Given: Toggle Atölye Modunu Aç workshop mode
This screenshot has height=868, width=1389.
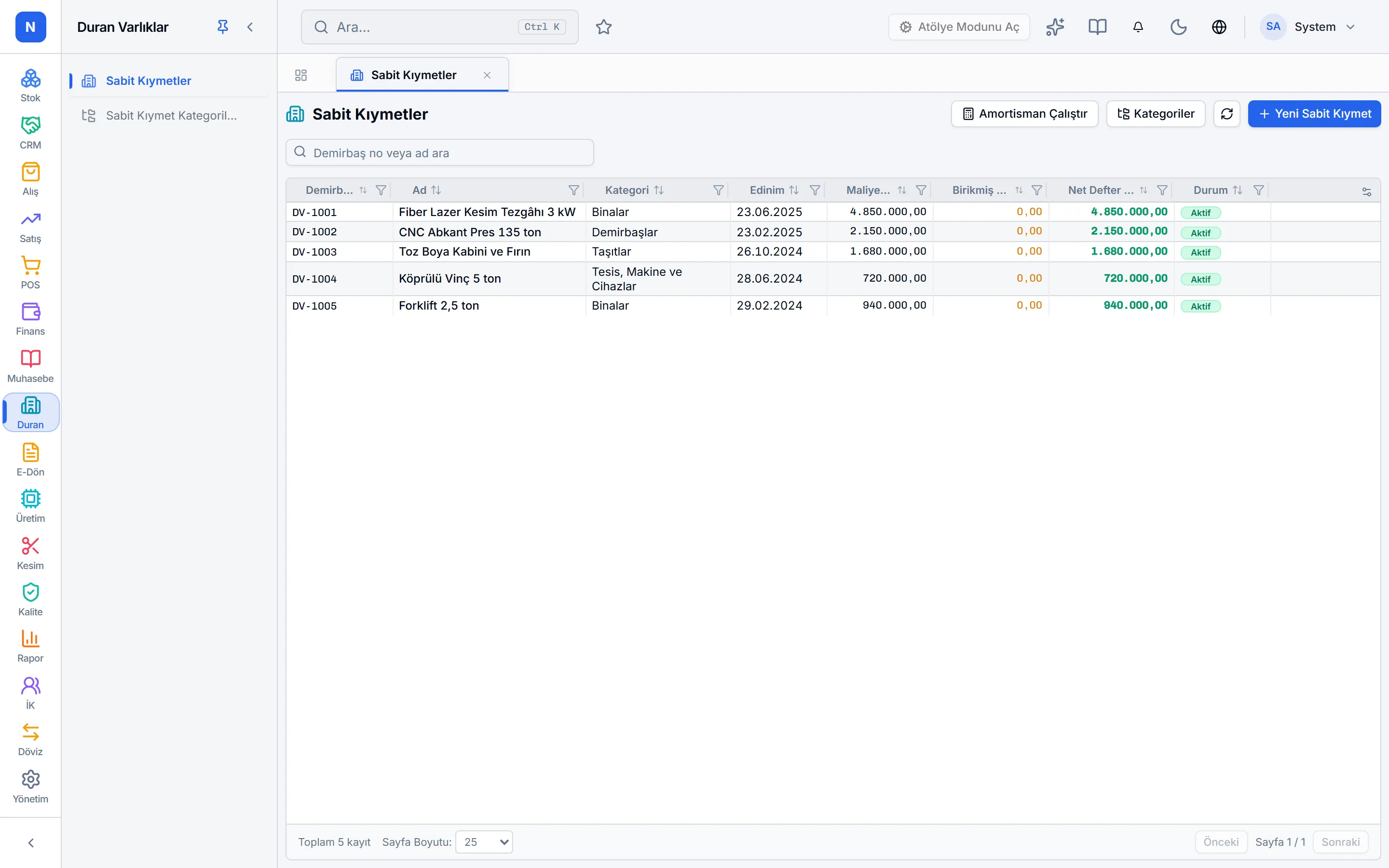Looking at the screenshot, I should [958, 27].
